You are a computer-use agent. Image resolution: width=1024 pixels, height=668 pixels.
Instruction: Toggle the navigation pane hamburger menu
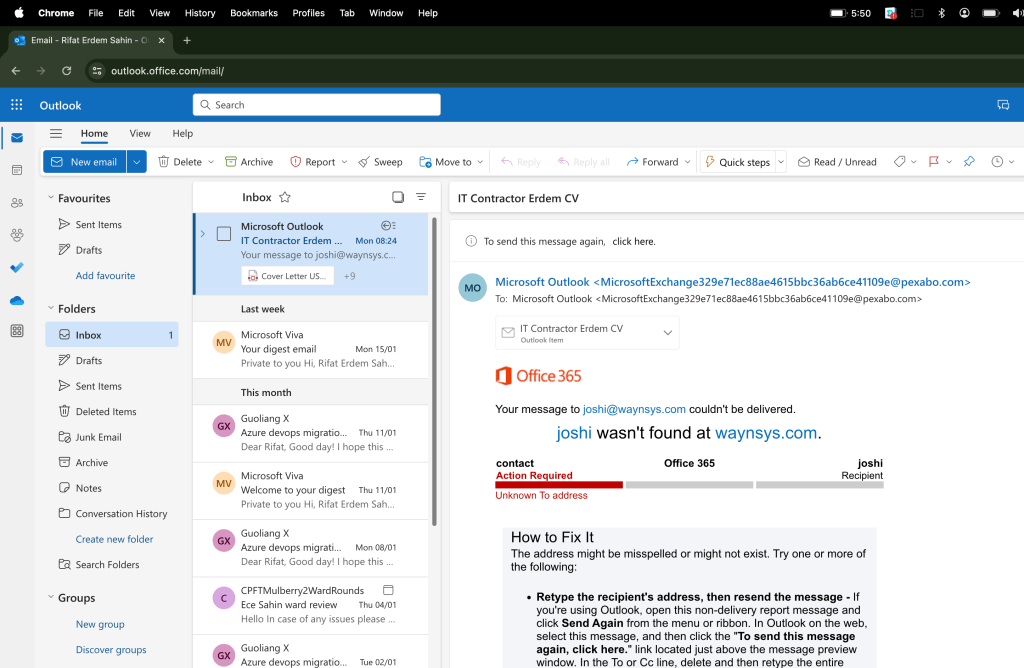coord(56,133)
